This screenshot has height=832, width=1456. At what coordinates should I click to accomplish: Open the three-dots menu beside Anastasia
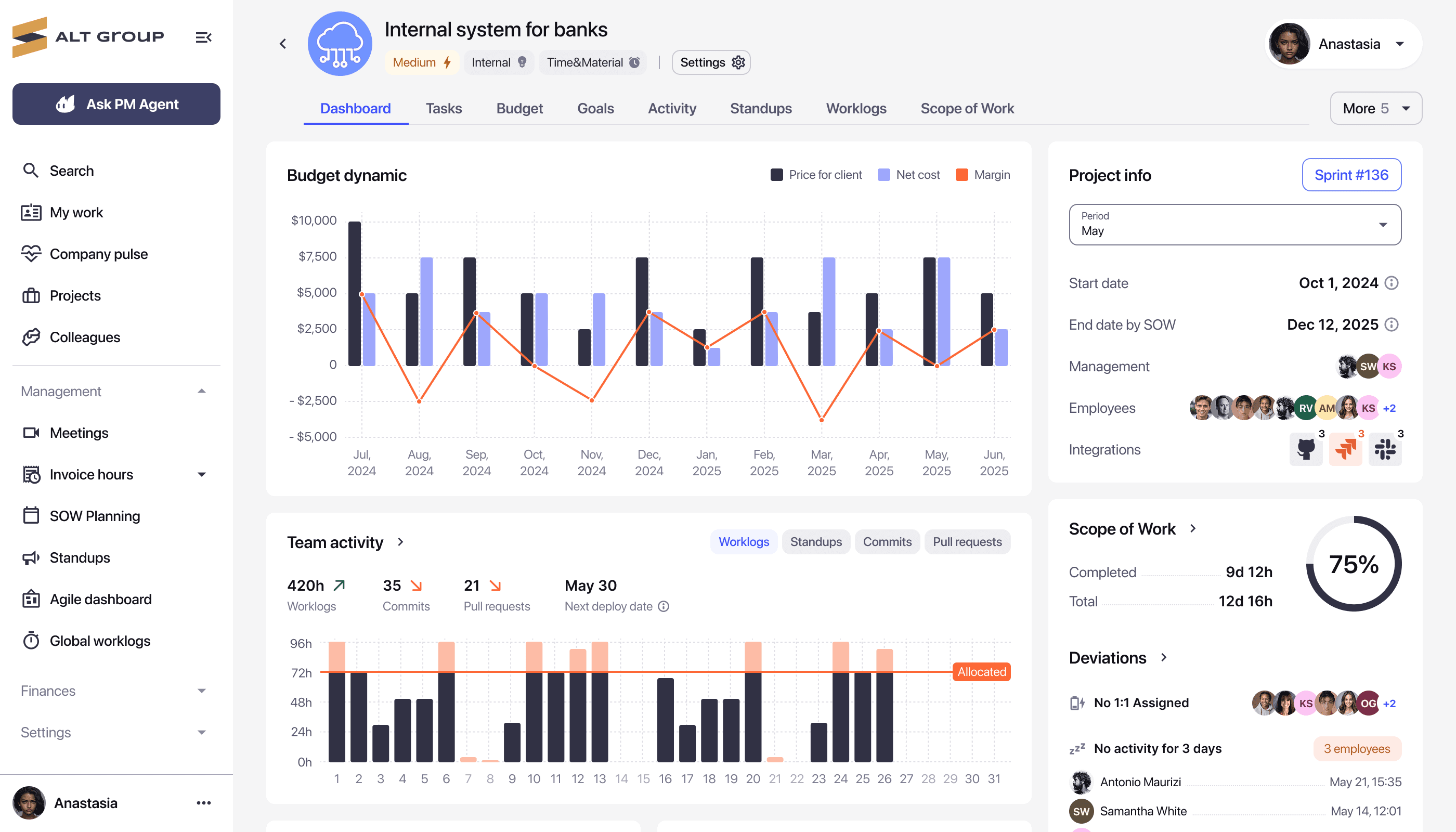click(203, 803)
